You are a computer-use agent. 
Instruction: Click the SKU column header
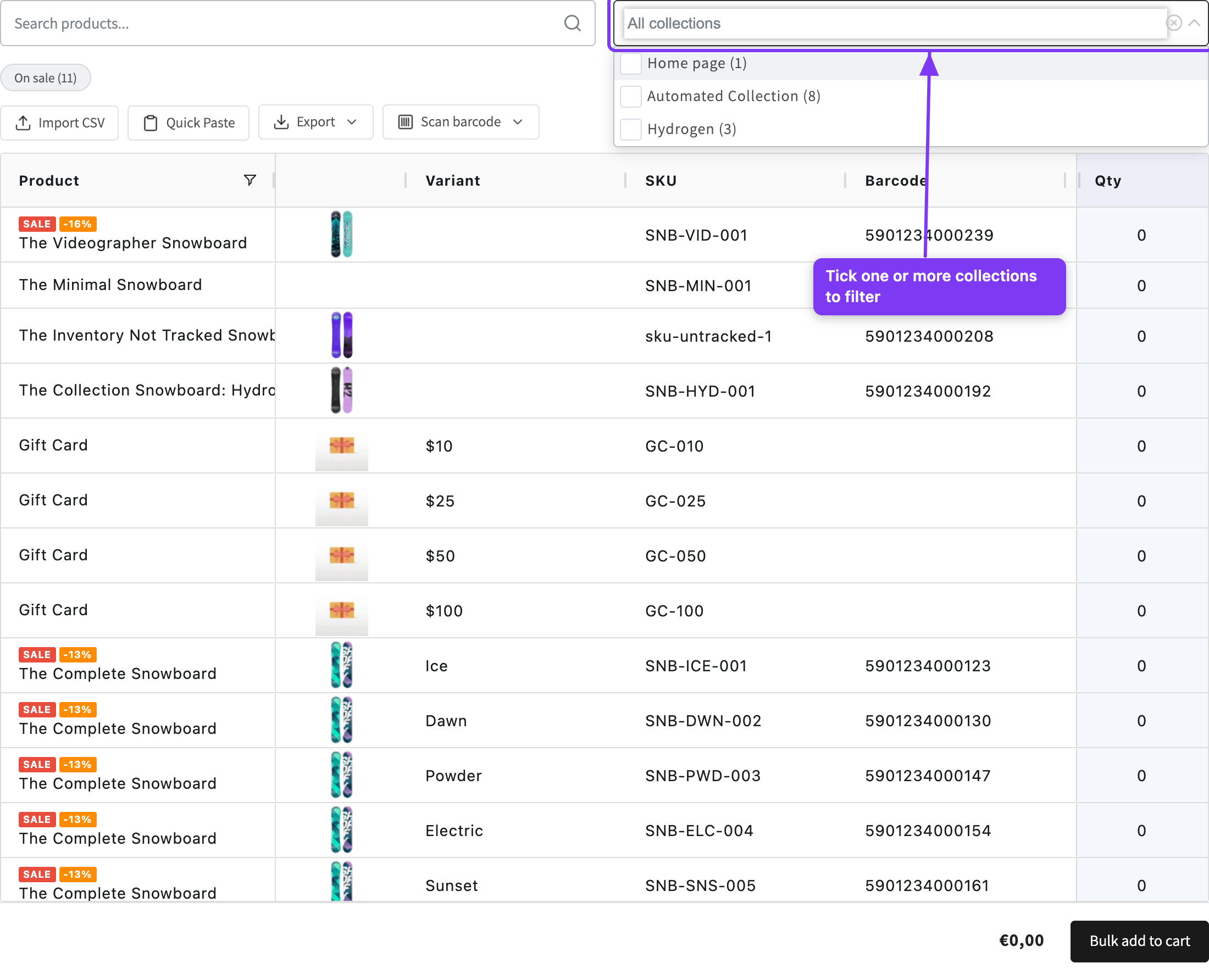coord(661,181)
